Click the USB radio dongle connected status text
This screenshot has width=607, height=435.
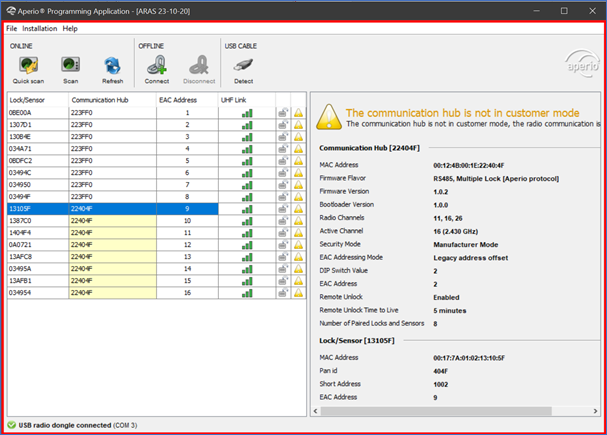point(78,425)
